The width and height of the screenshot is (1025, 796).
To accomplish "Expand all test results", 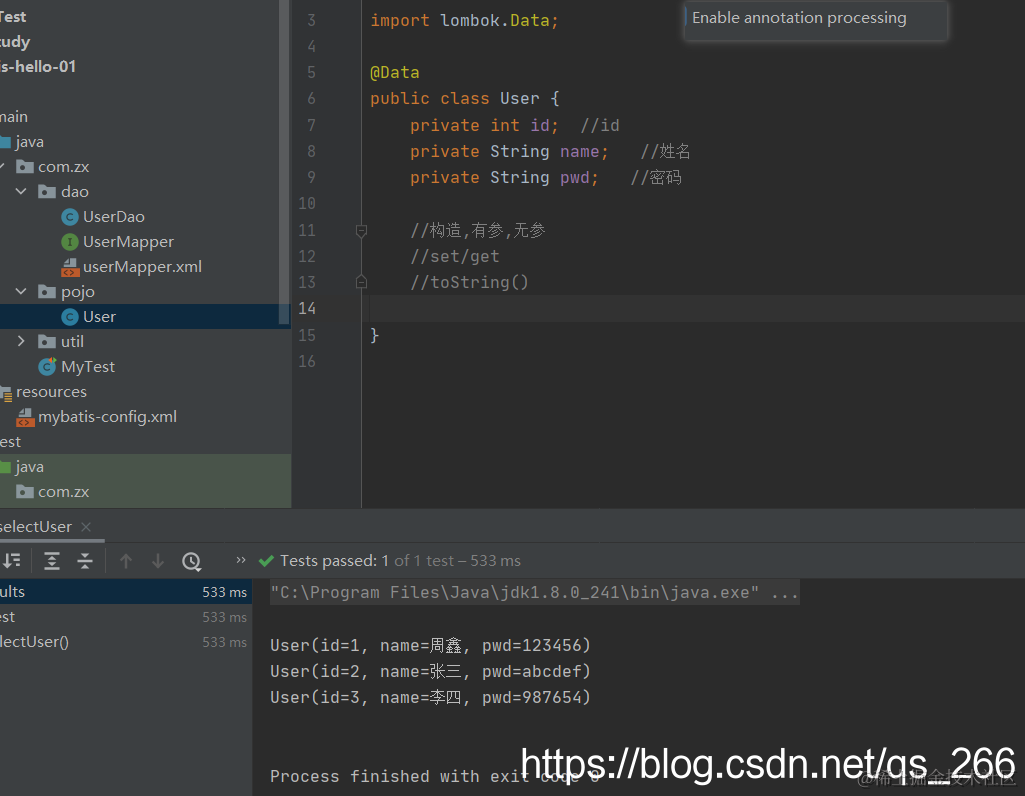I will point(52,561).
